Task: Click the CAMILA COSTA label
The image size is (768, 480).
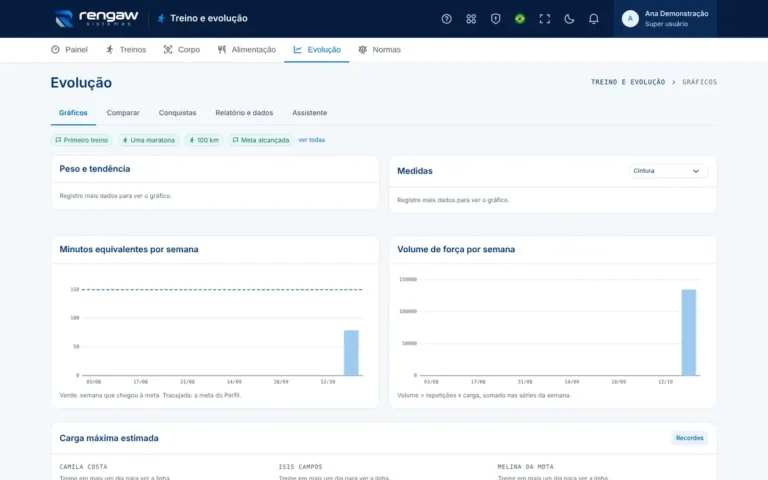Action: (83, 467)
